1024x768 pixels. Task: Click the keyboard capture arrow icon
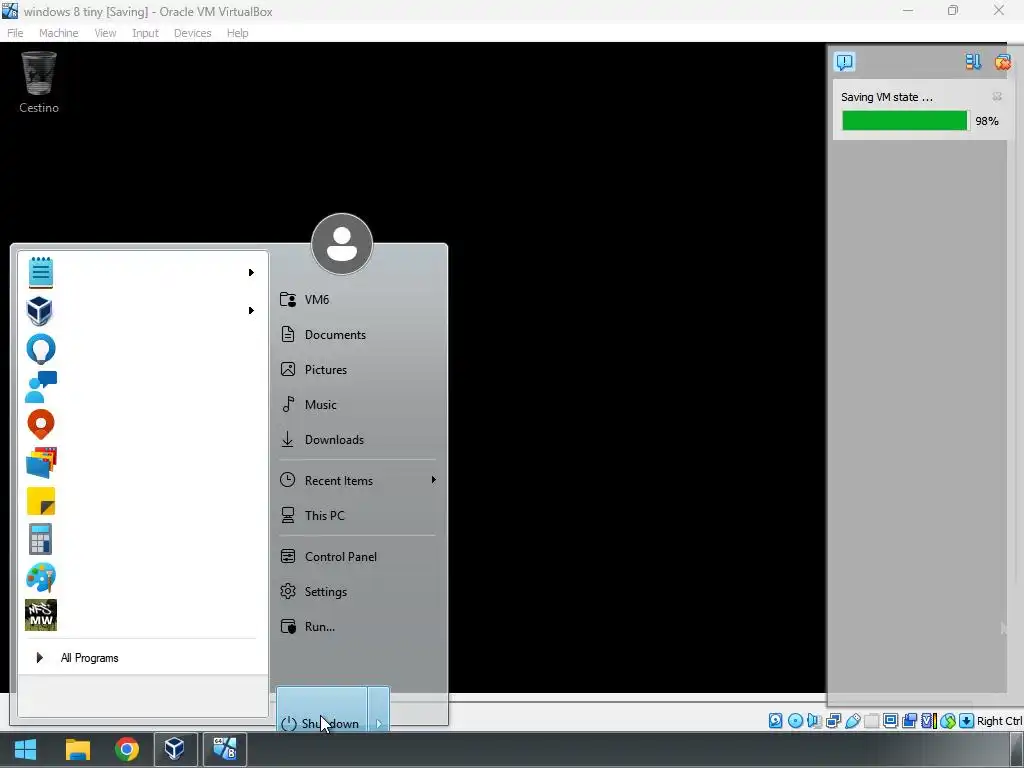click(967, 720)
